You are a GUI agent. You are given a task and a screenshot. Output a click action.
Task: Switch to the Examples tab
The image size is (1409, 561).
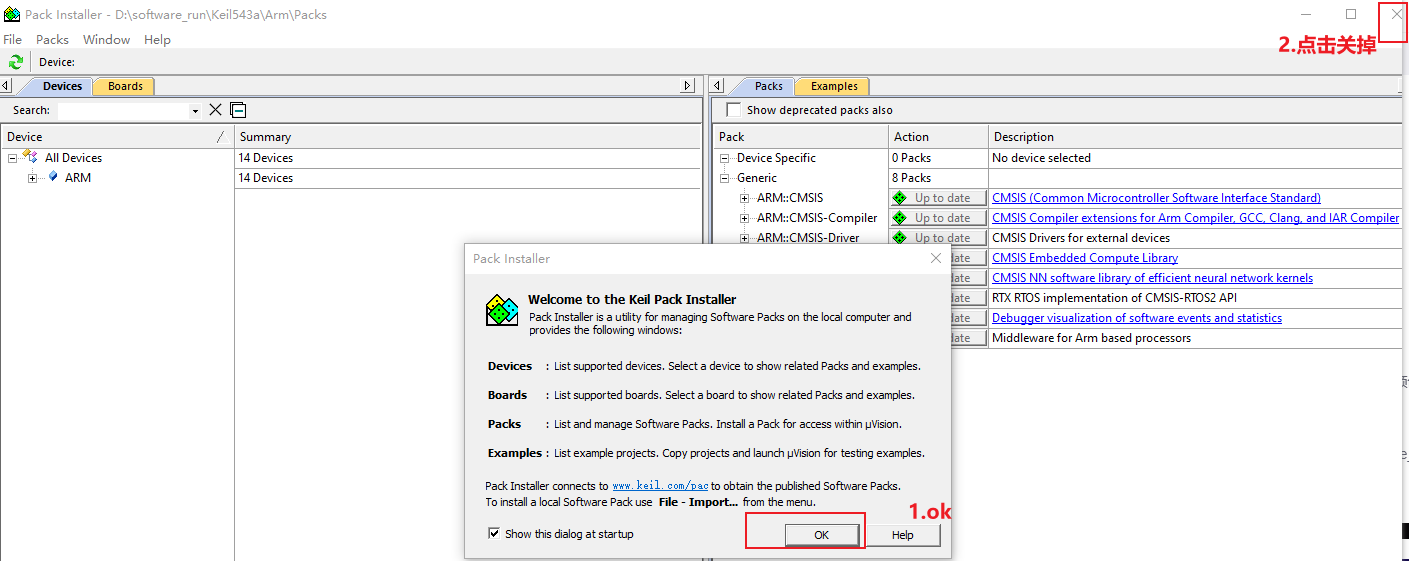click(x=834, y=86)
